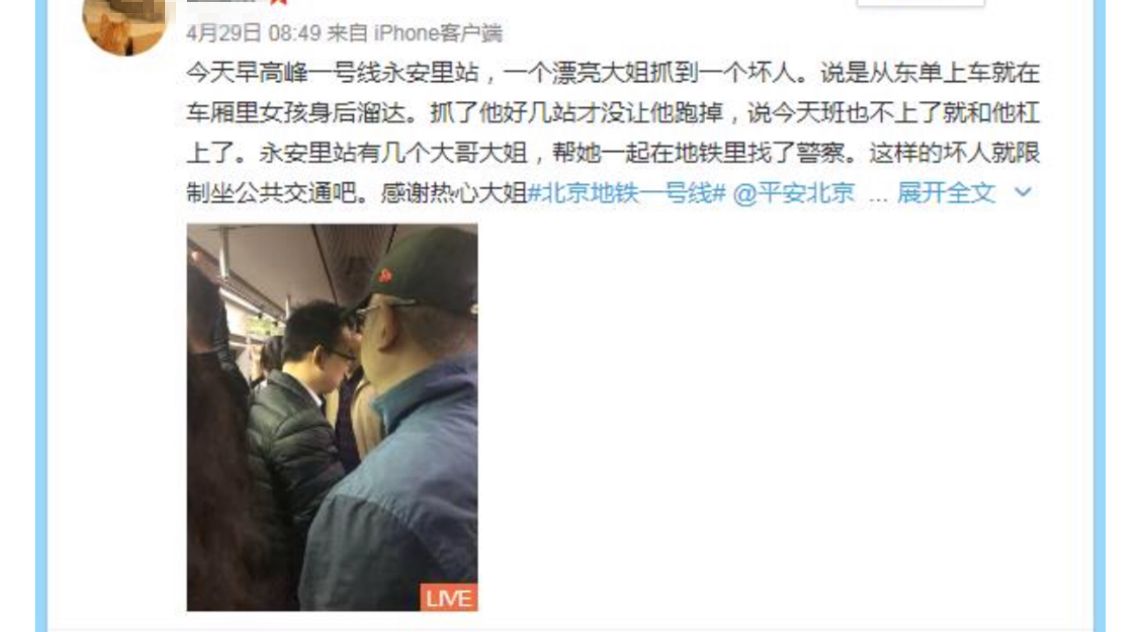Click the partially visible top-right button

point(921,3)
